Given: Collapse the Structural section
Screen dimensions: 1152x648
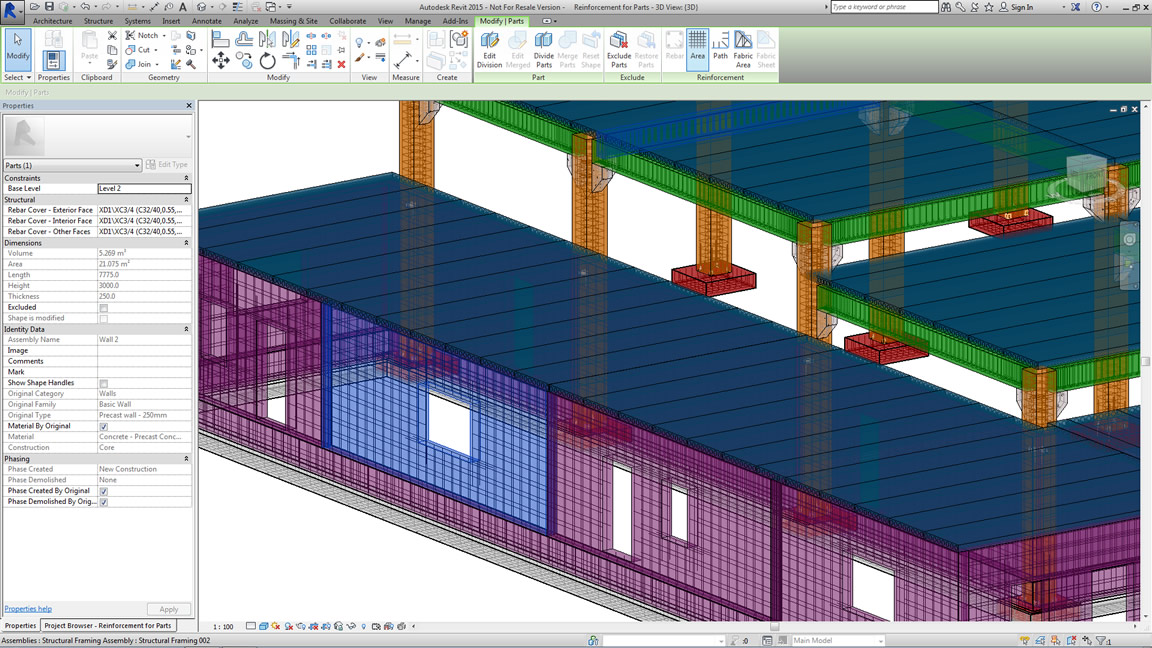Looking at the screenshot, I should (x=186, y=199).
